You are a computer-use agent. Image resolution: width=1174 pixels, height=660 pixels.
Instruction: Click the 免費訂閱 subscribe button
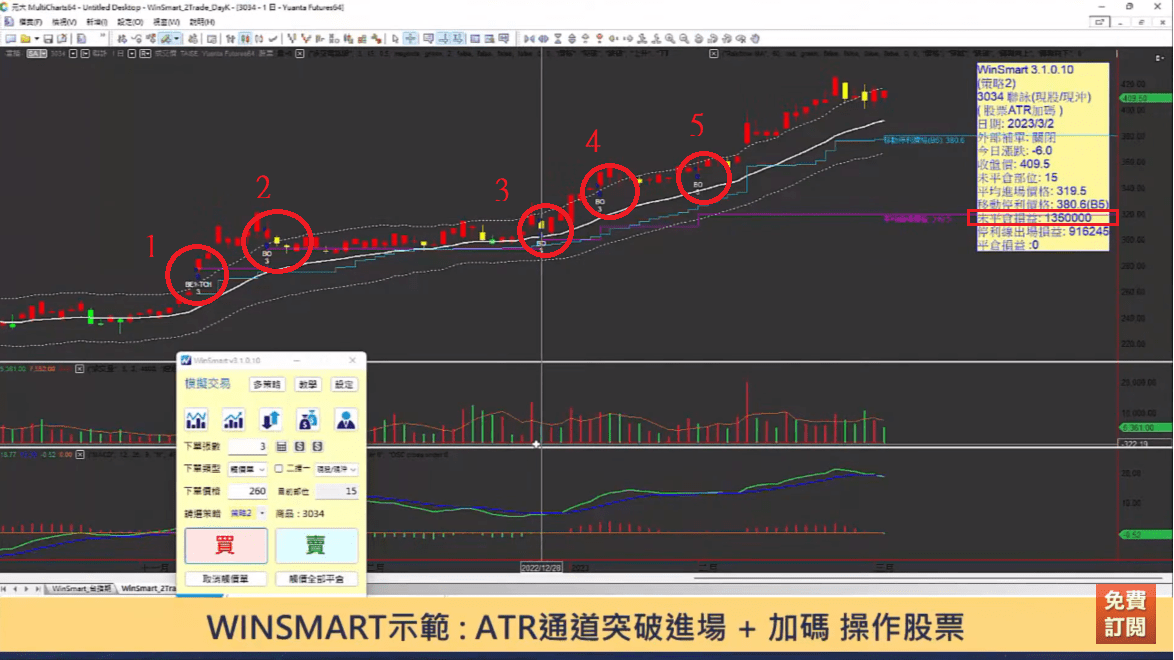point(1125,614)
